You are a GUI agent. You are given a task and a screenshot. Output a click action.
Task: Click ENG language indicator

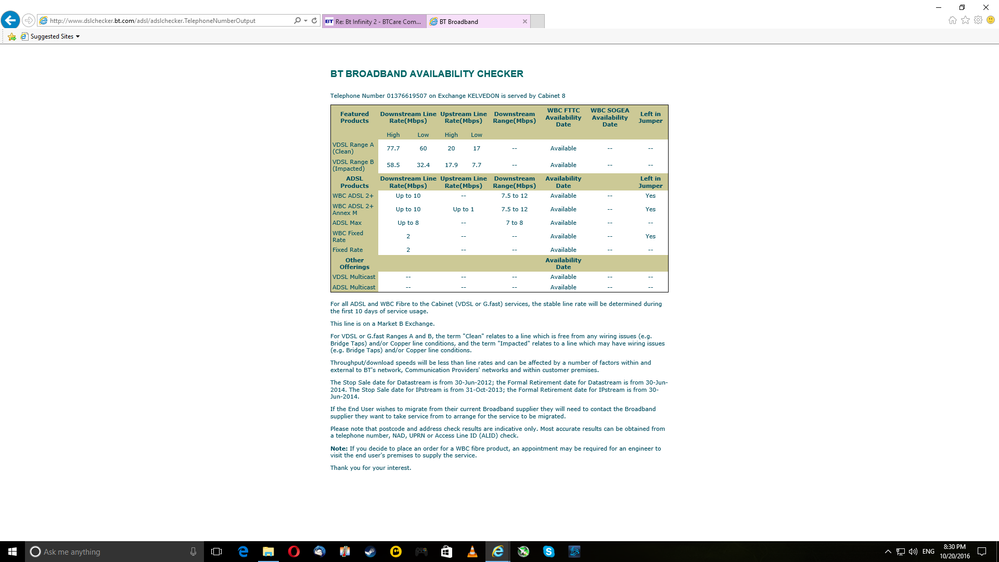pyautogui.click(x=928, y=551)
